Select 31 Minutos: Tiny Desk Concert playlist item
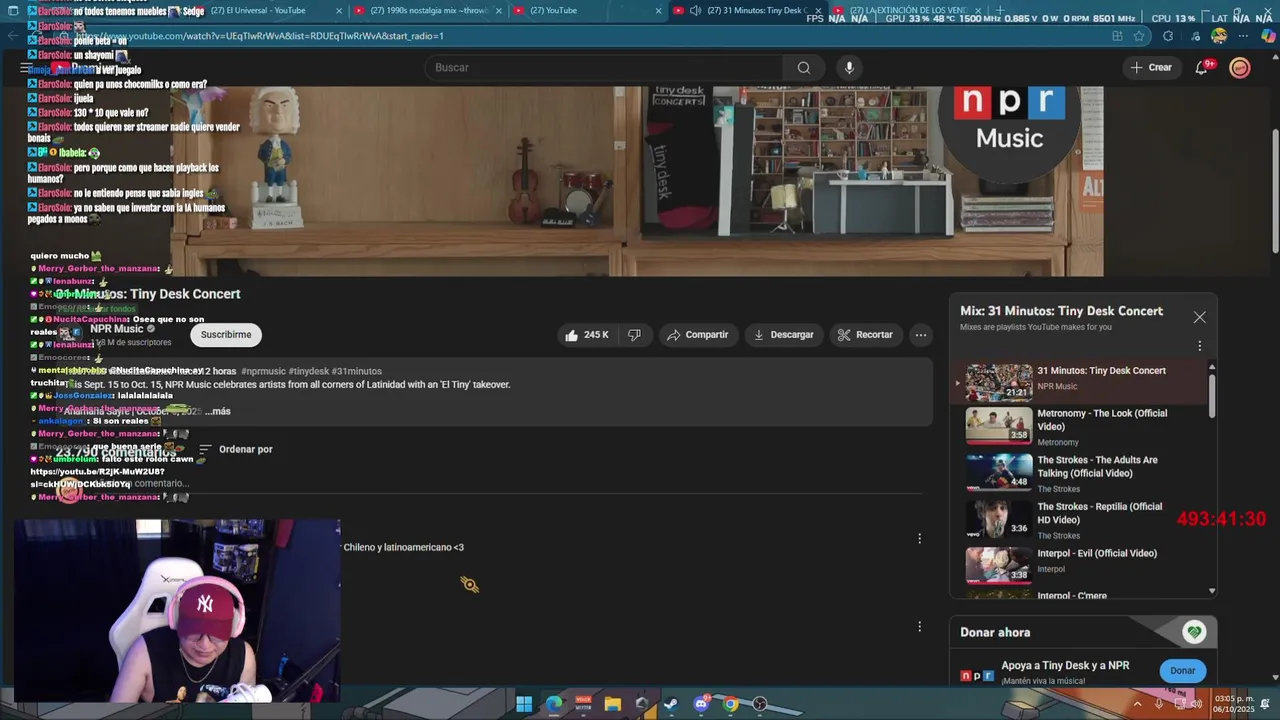The width and height of the screenshot is (1280, 720). [x=1079, y=381]
